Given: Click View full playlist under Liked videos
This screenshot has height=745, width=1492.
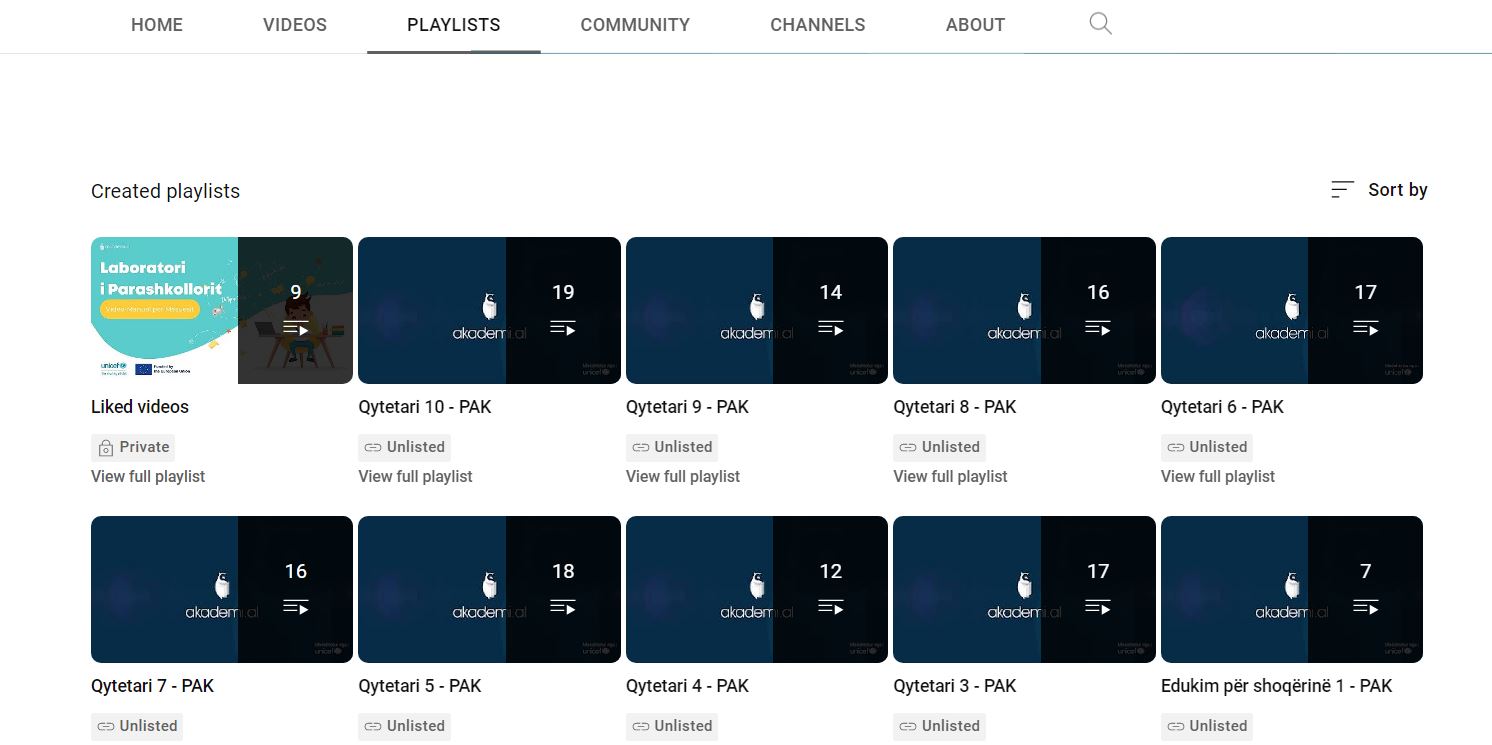Looking at the screenshot, I should click(x=148, y=476).
